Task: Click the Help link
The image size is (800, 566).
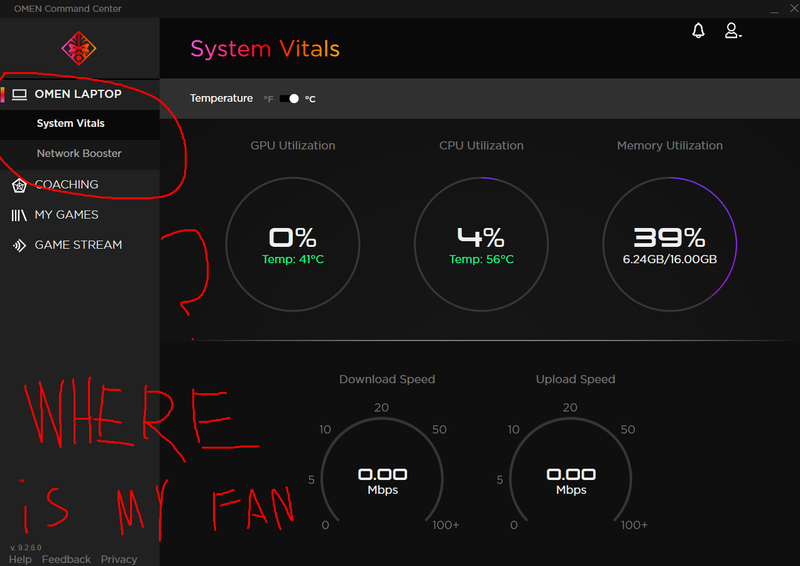Action: [x=20, y=559]
